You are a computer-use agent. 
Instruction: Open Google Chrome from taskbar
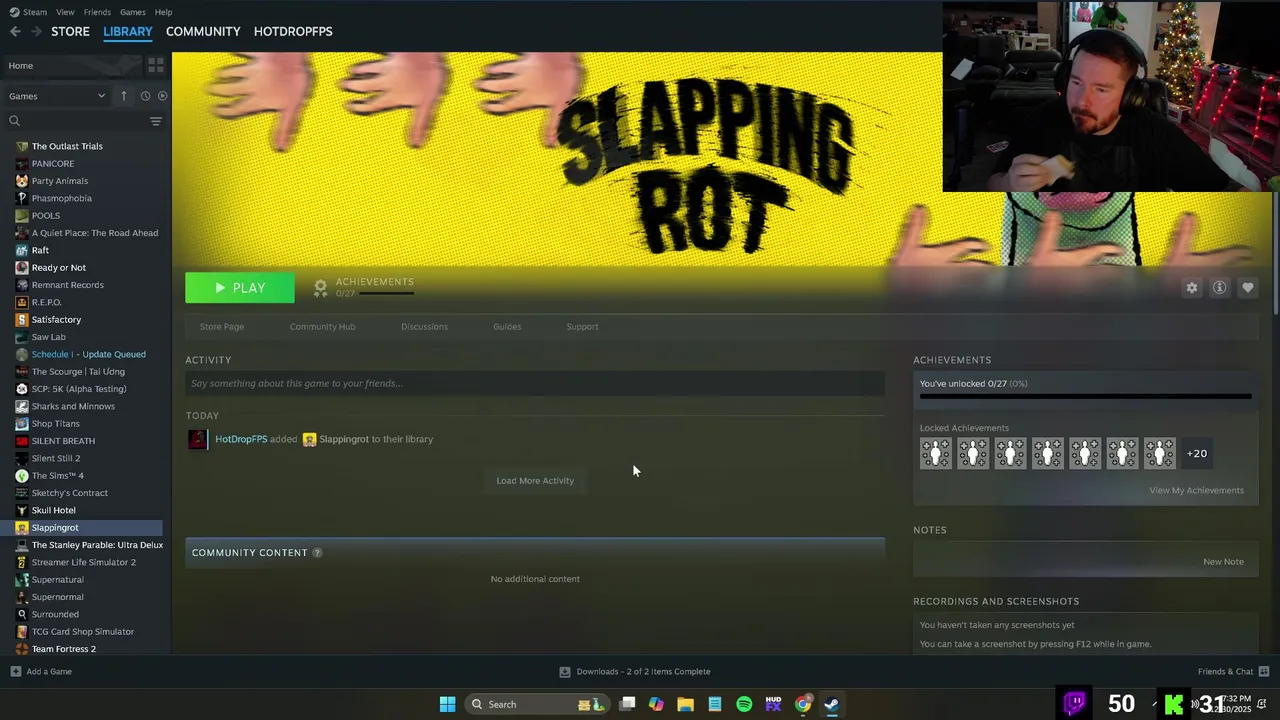coord(803,704)
